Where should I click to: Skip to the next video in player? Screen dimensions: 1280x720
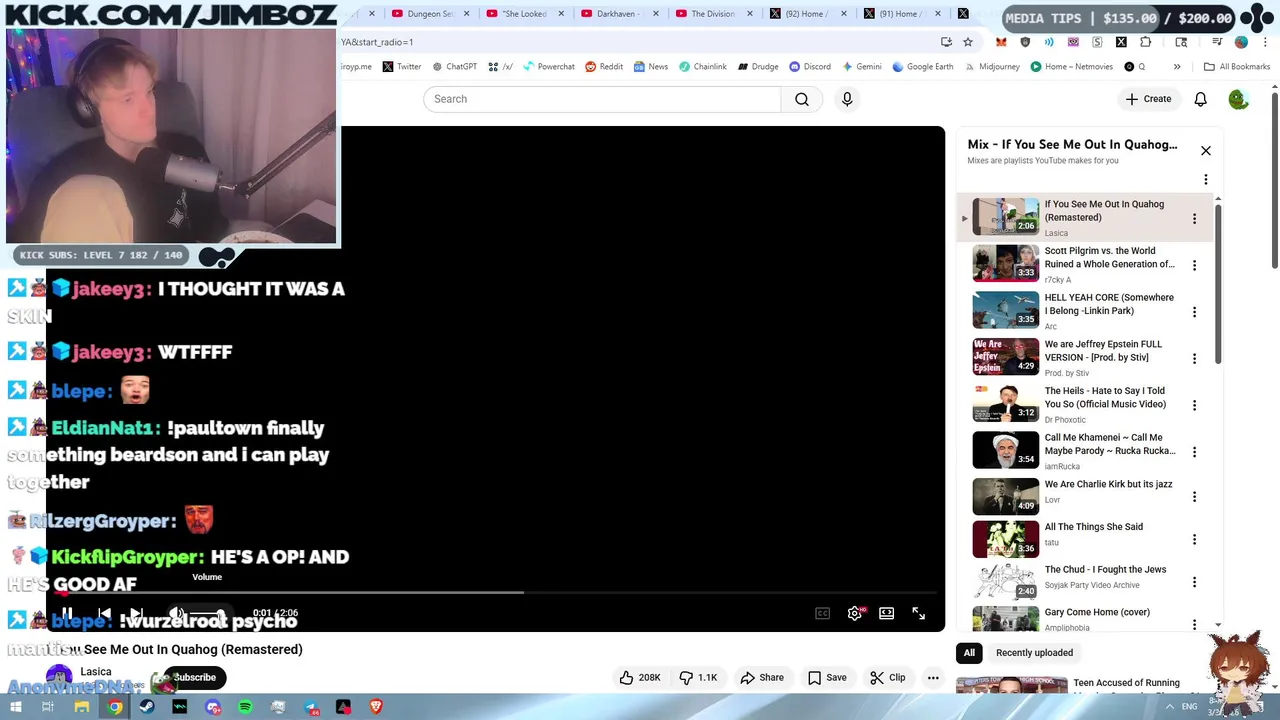click(136, 613)
